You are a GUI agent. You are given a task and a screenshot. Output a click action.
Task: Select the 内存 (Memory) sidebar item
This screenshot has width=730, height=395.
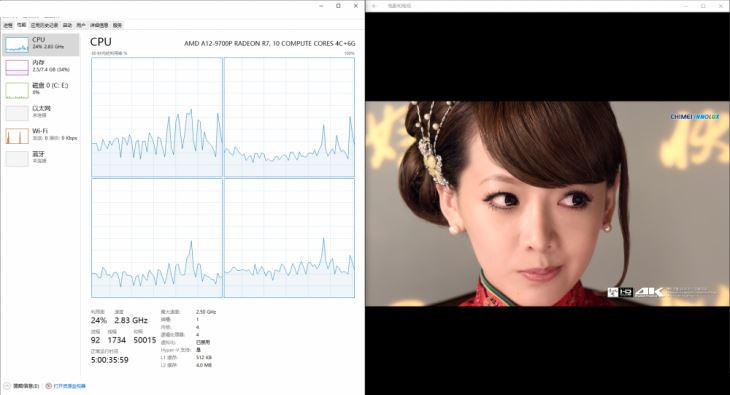(41, 67)
